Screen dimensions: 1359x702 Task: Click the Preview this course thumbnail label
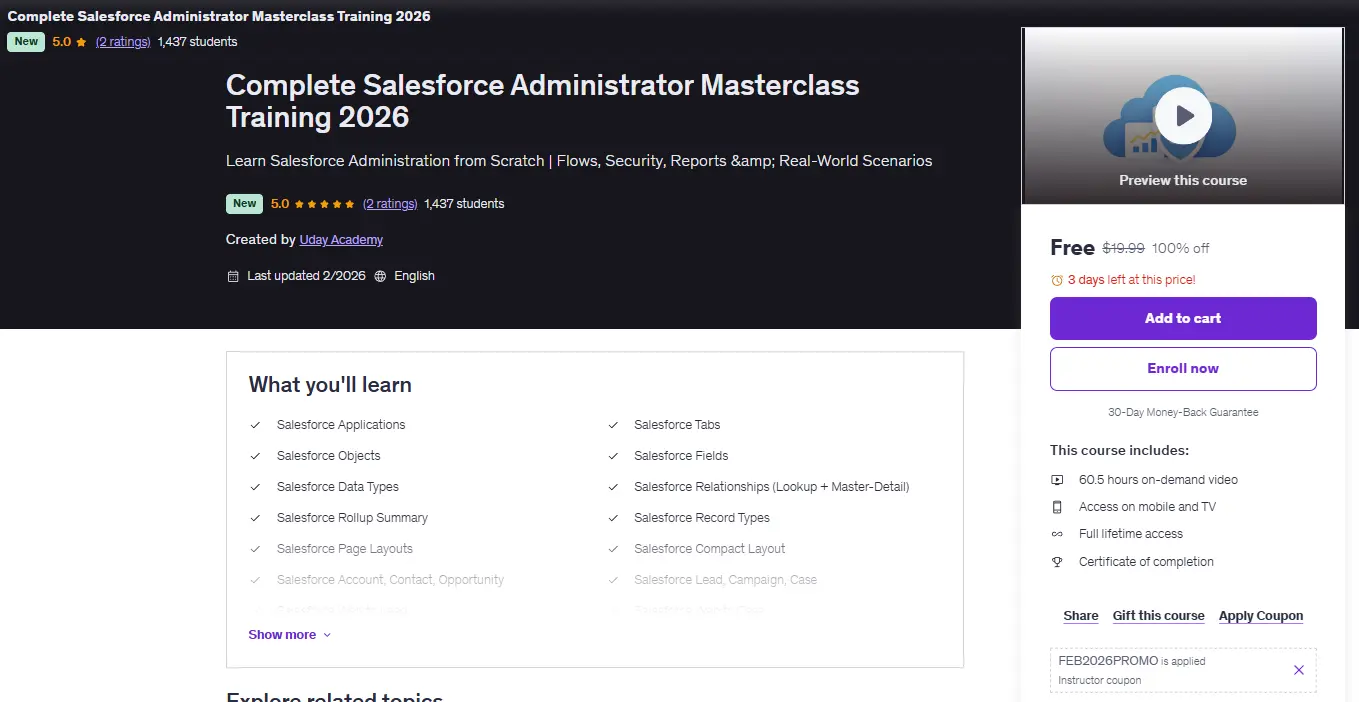point(1183,181)
